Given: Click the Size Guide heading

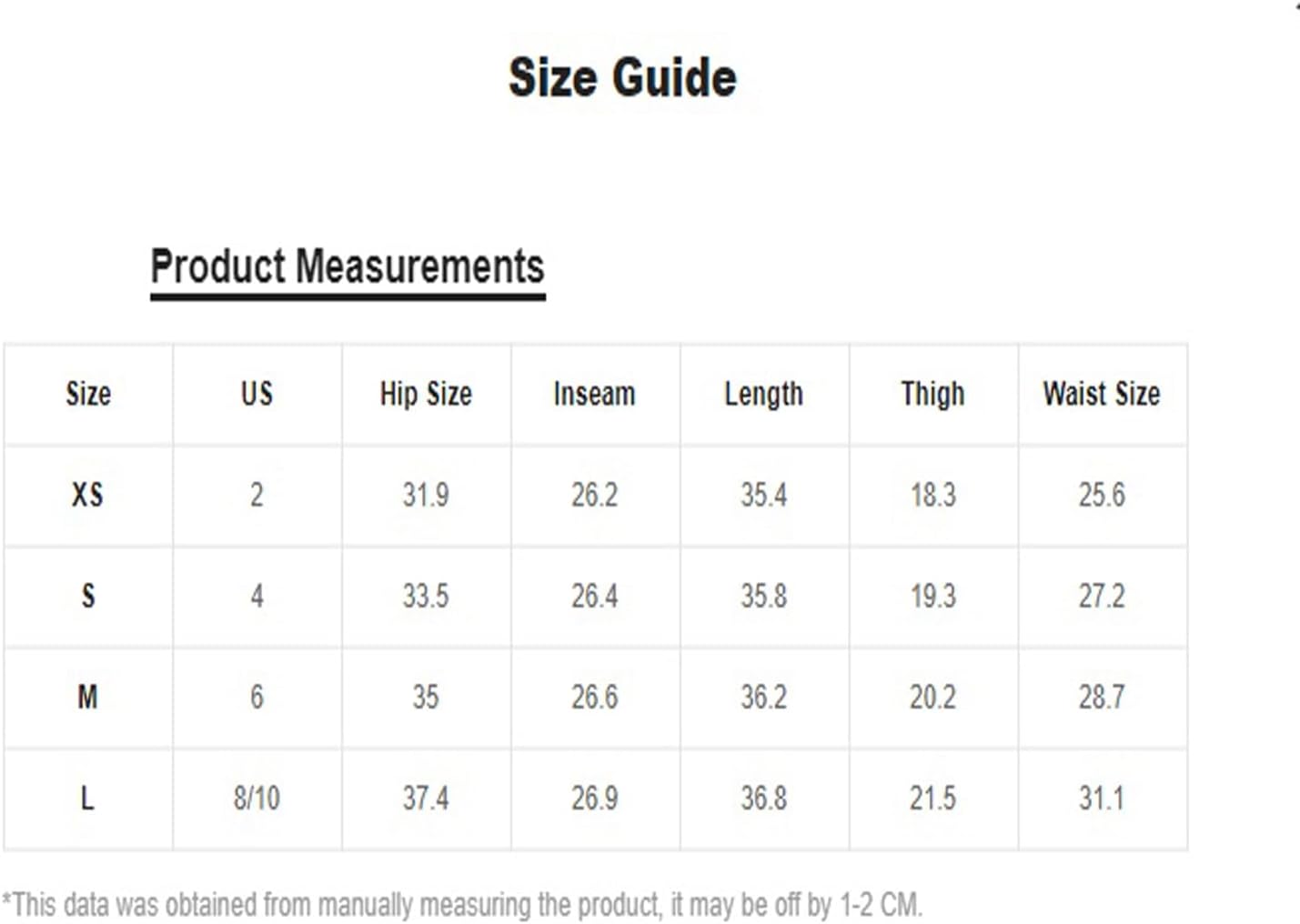Looking at the screenshot, I should (622, 77).
